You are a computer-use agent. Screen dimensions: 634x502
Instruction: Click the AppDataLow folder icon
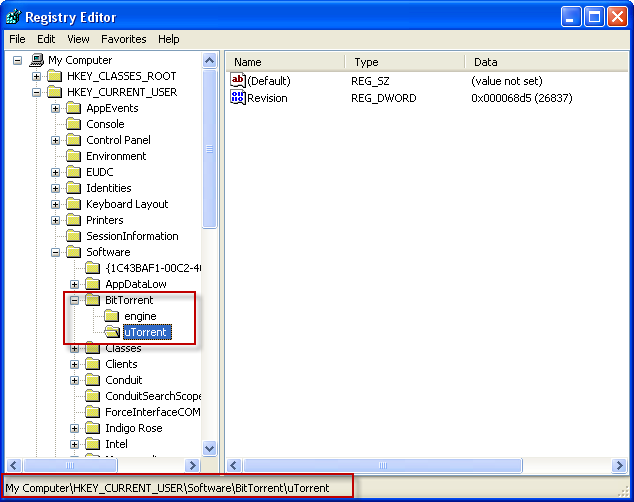click(x=93, y=284)
